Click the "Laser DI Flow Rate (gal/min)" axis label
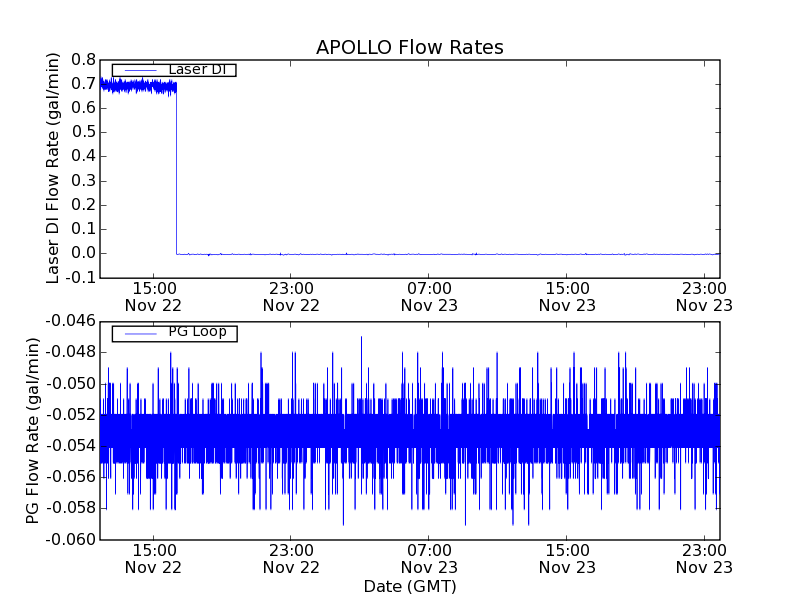The height and width of the screenshot is (600, 800). pos(54,167)
